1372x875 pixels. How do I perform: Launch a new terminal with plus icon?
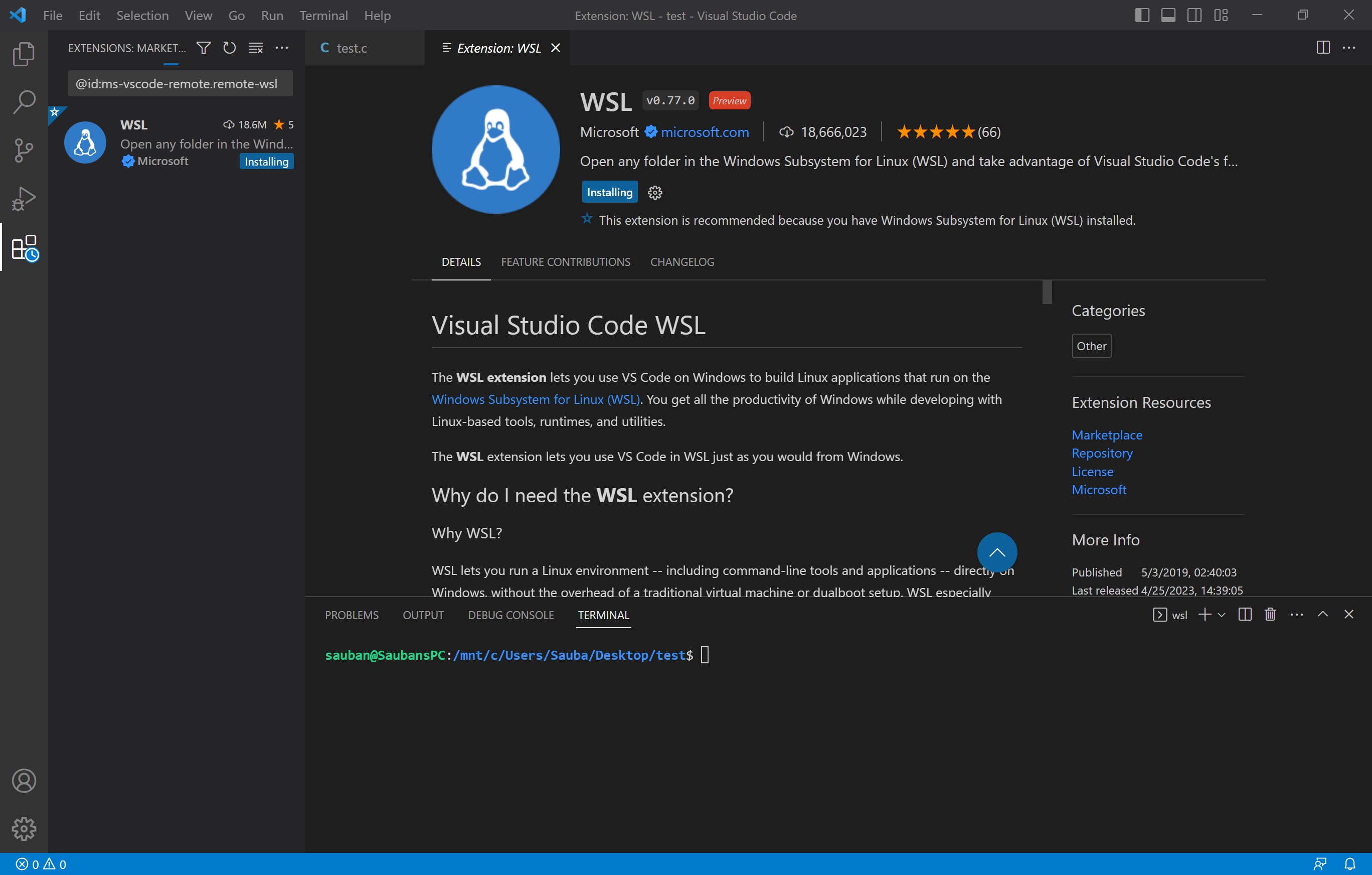click(1205, 615)
